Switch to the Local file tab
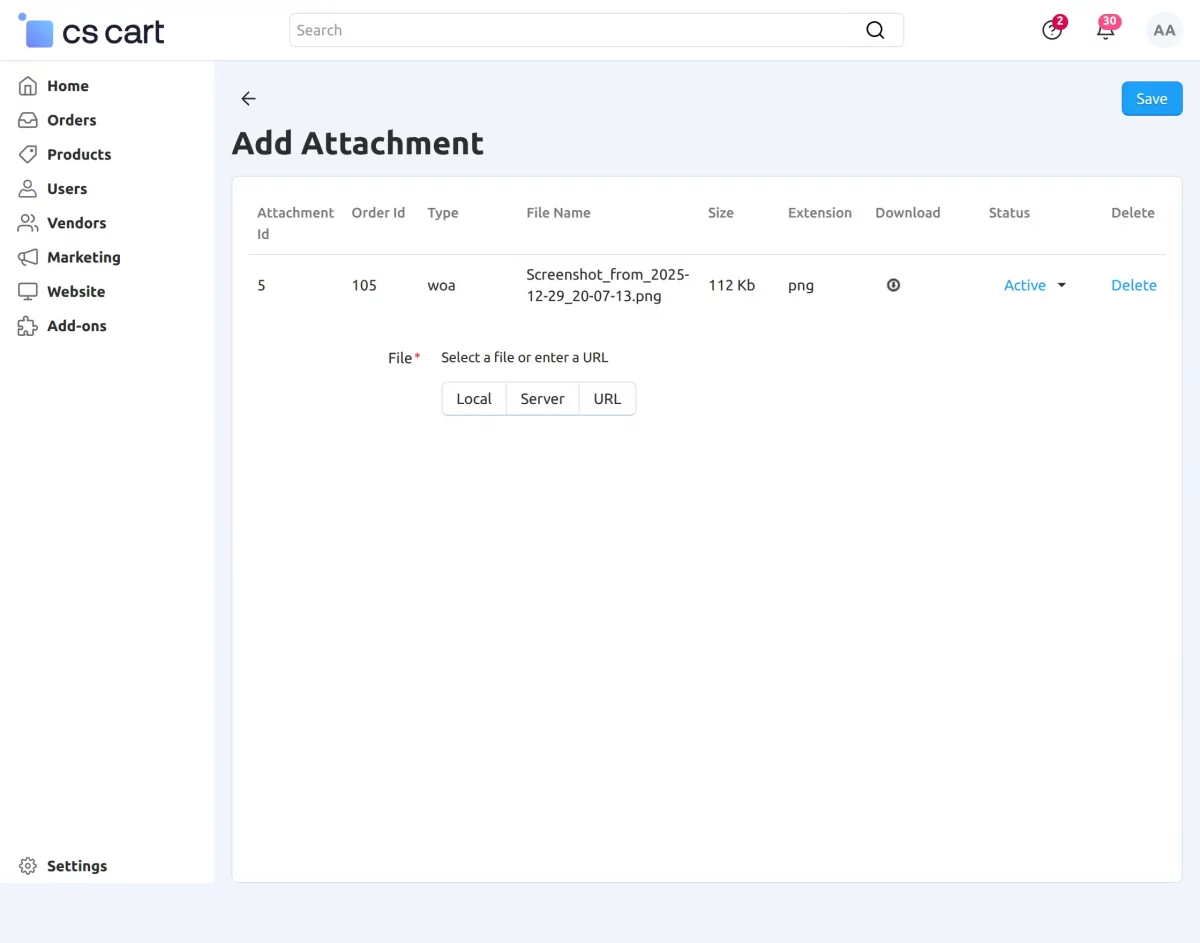The width and height of the screenshot is (1200, 943). point(473,398)
